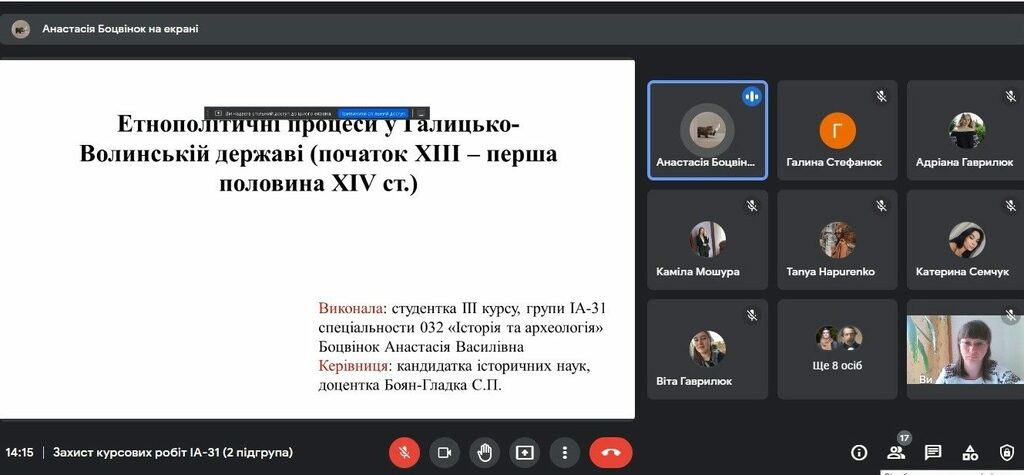Click Катерина Семчук video tile

pos(966,240)
